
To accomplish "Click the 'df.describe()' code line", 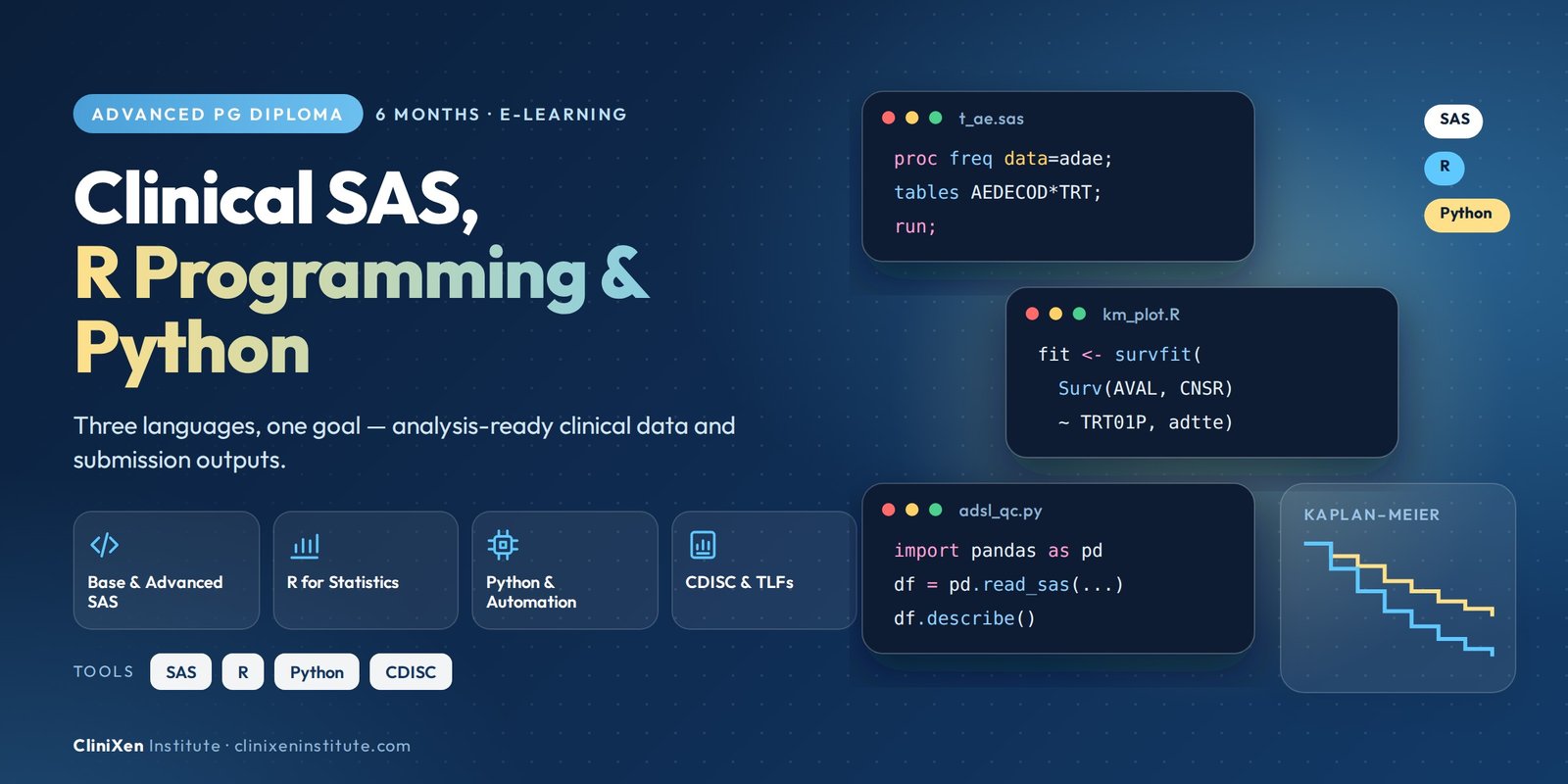I will pos(964,618).
